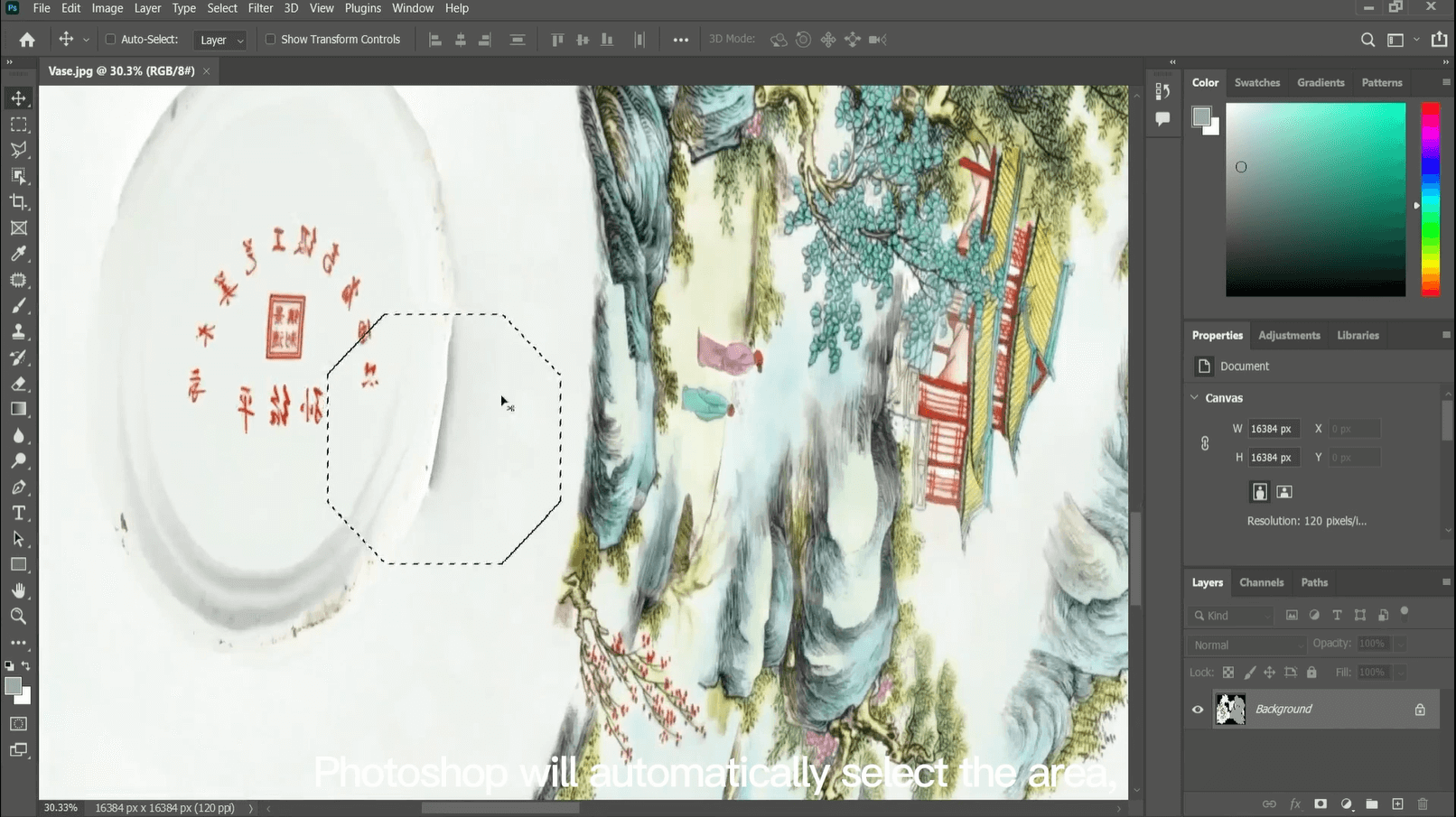Select the Eyedropper tool

pyautogui.click(x=18, y=254)
